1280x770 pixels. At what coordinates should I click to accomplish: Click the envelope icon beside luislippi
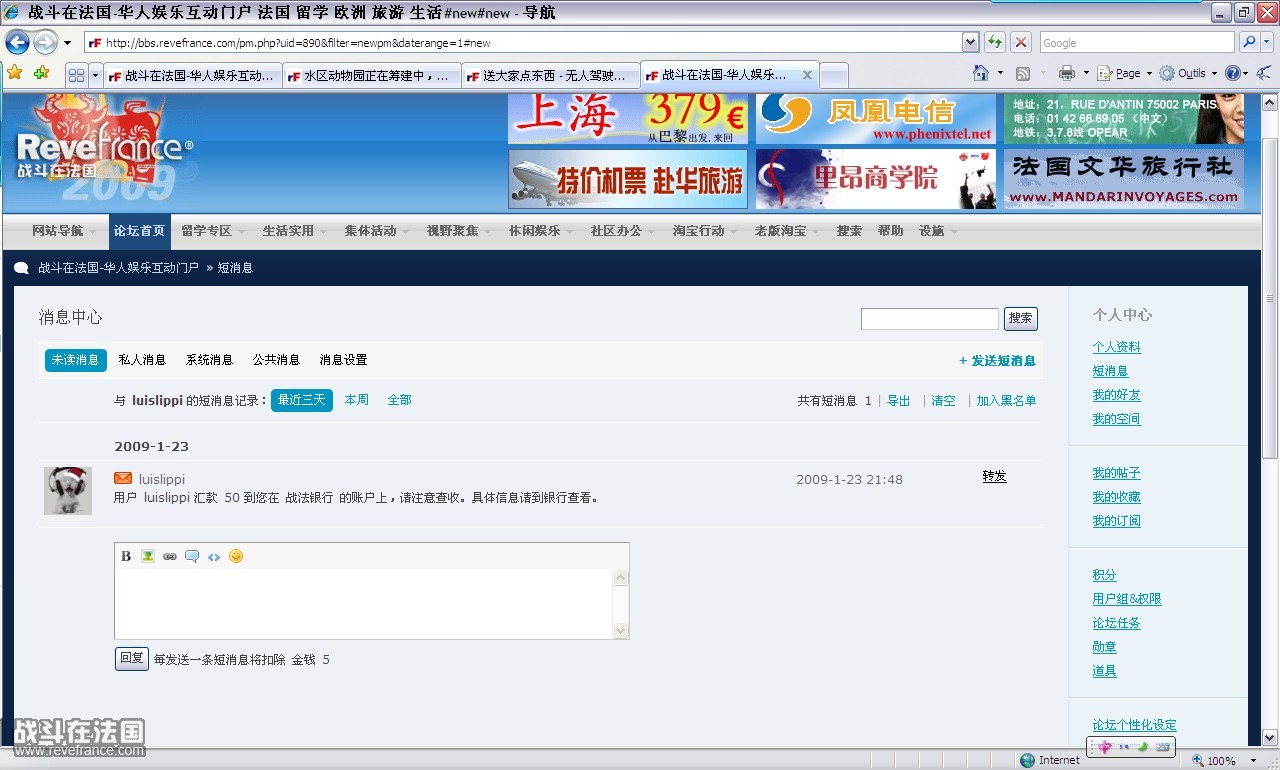(123, 478)
